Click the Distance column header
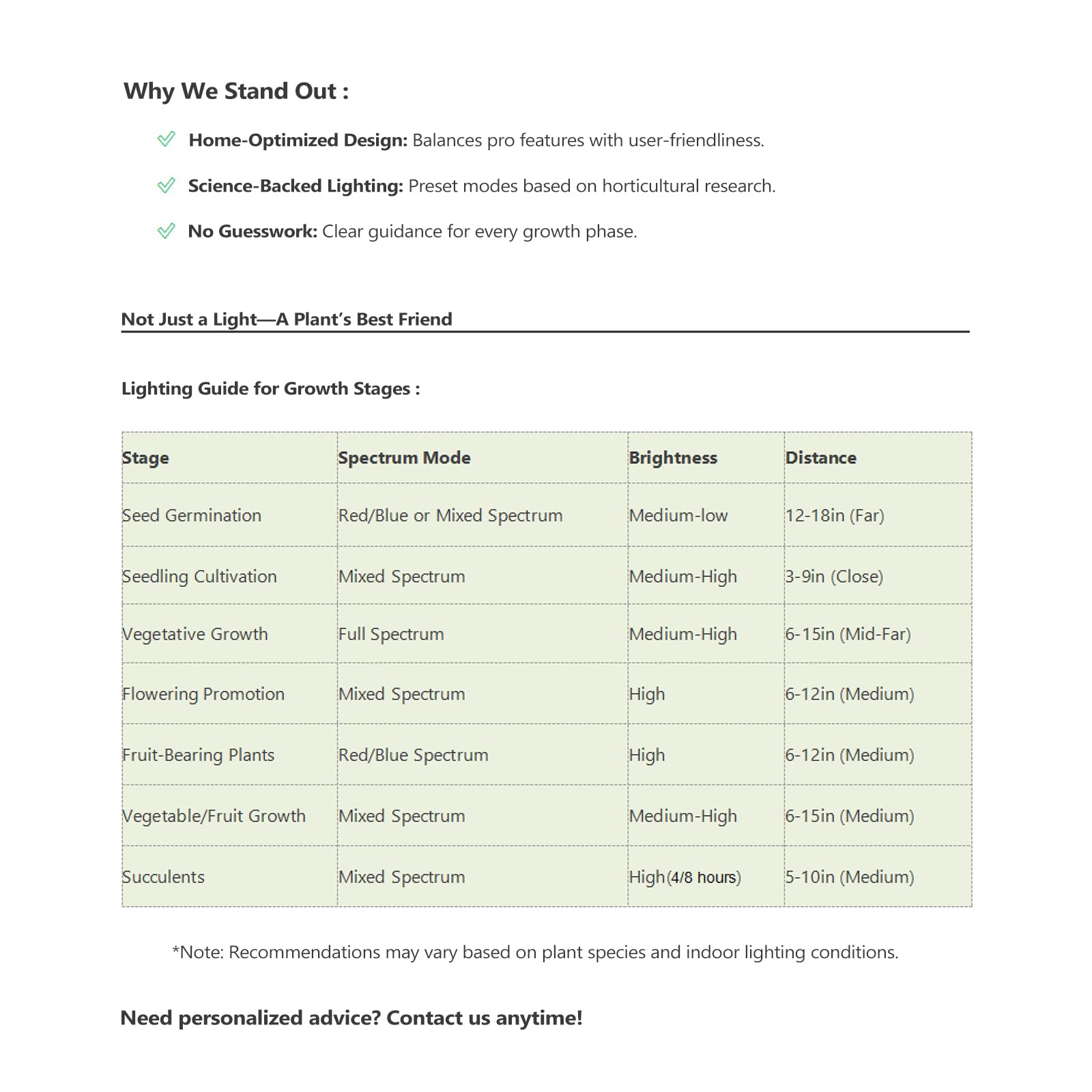The image size is (1092, 1092). (x=821, y=458)
